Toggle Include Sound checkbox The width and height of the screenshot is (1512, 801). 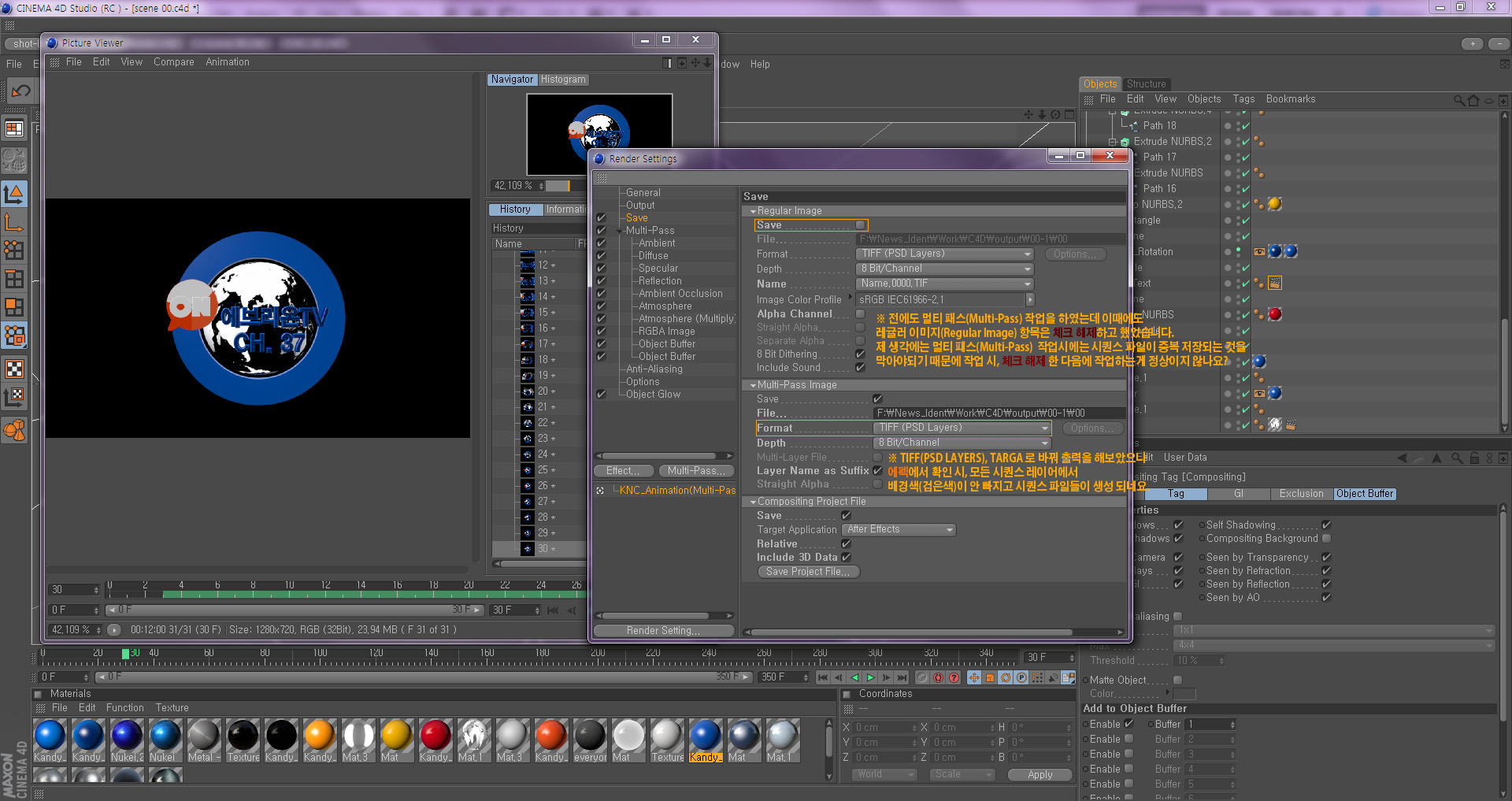[x=860, y=368]
